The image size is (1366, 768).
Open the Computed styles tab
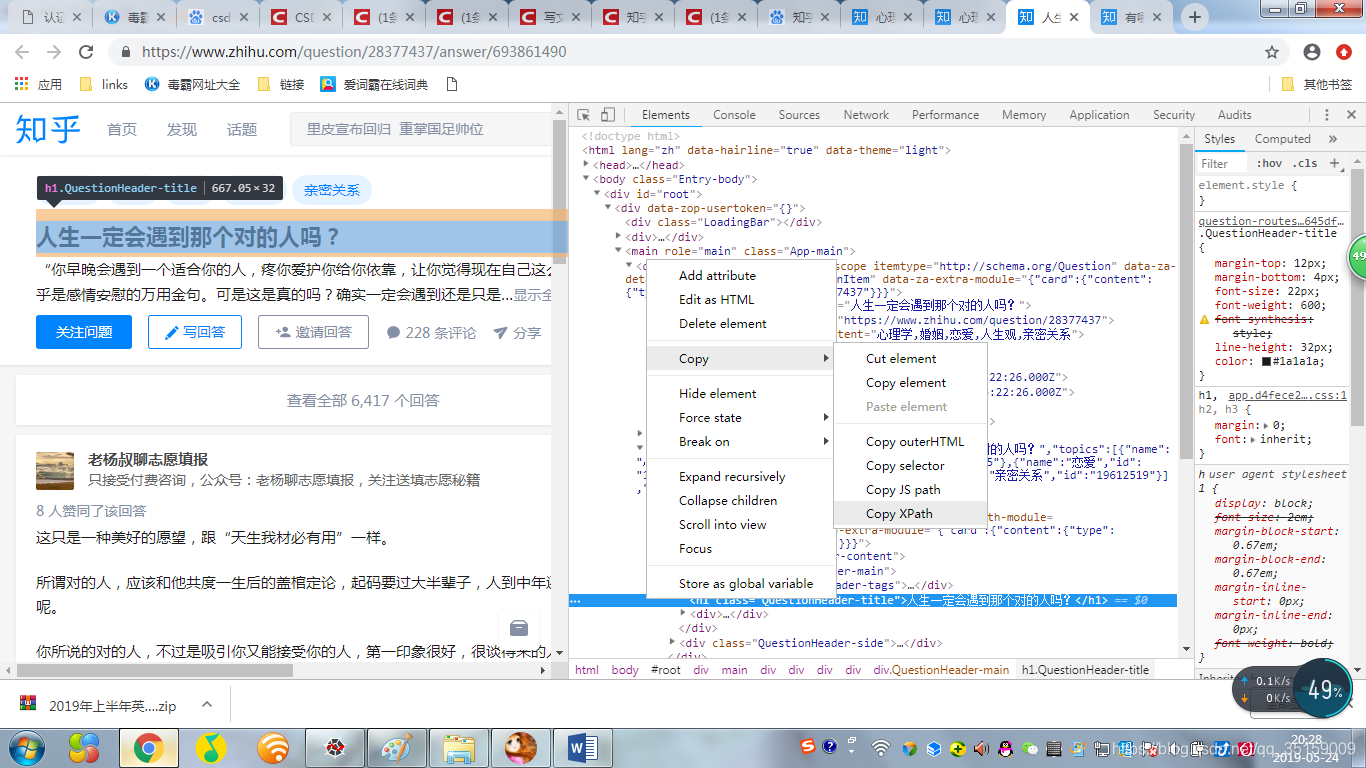coord(1282,139)
